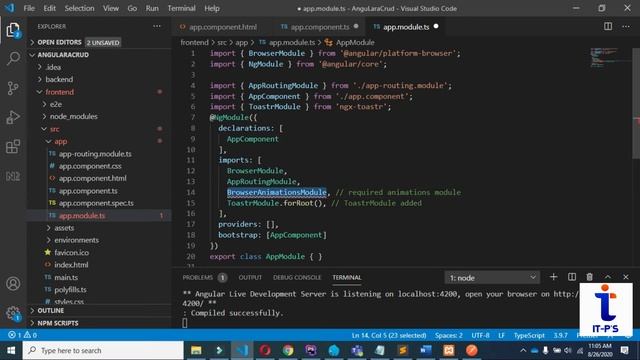640x360 pixels.
Task: Open the View menu
Action: pyautogui.click(x=111, y=8)
